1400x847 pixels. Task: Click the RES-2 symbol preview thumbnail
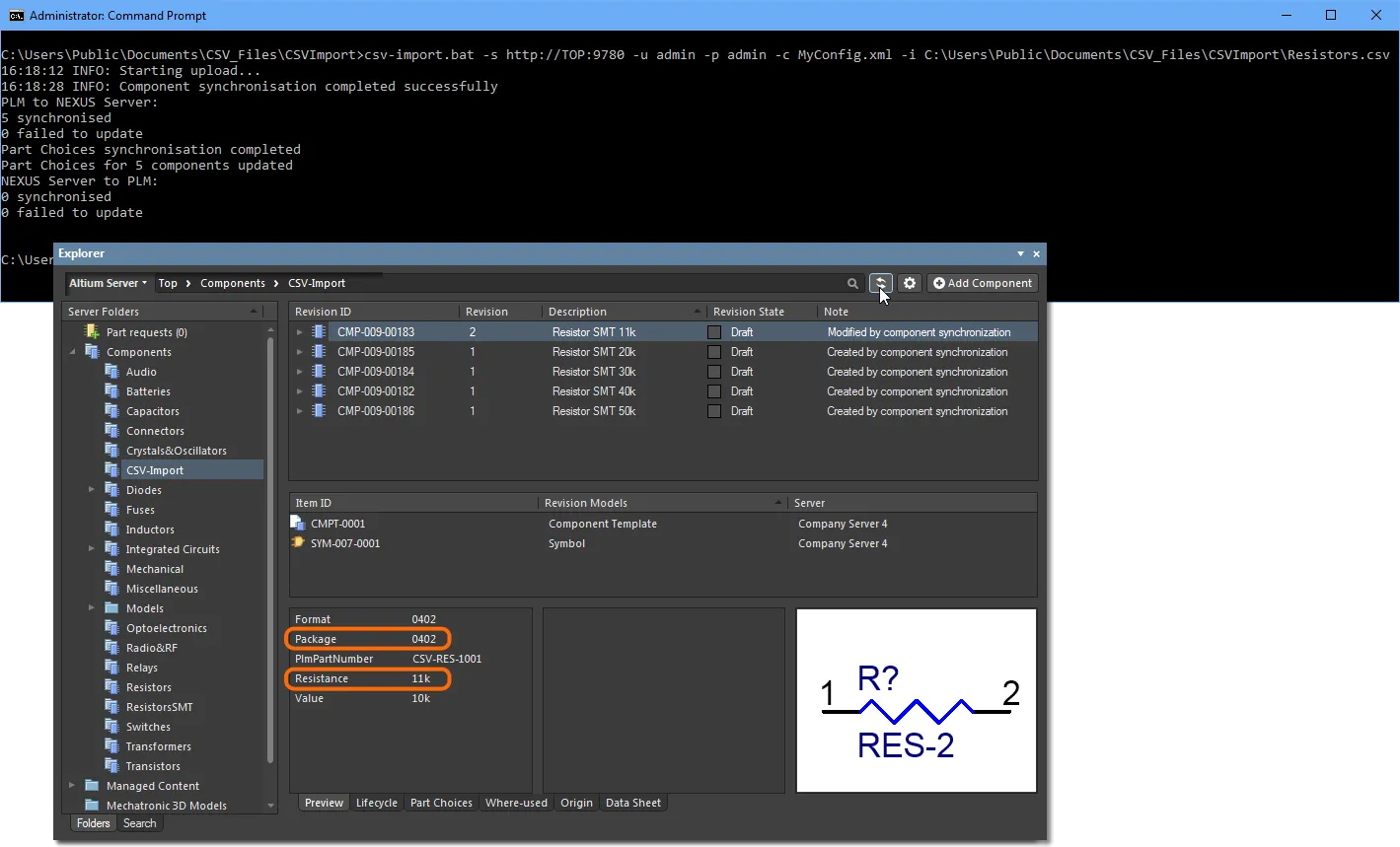[x=917, y=700]
